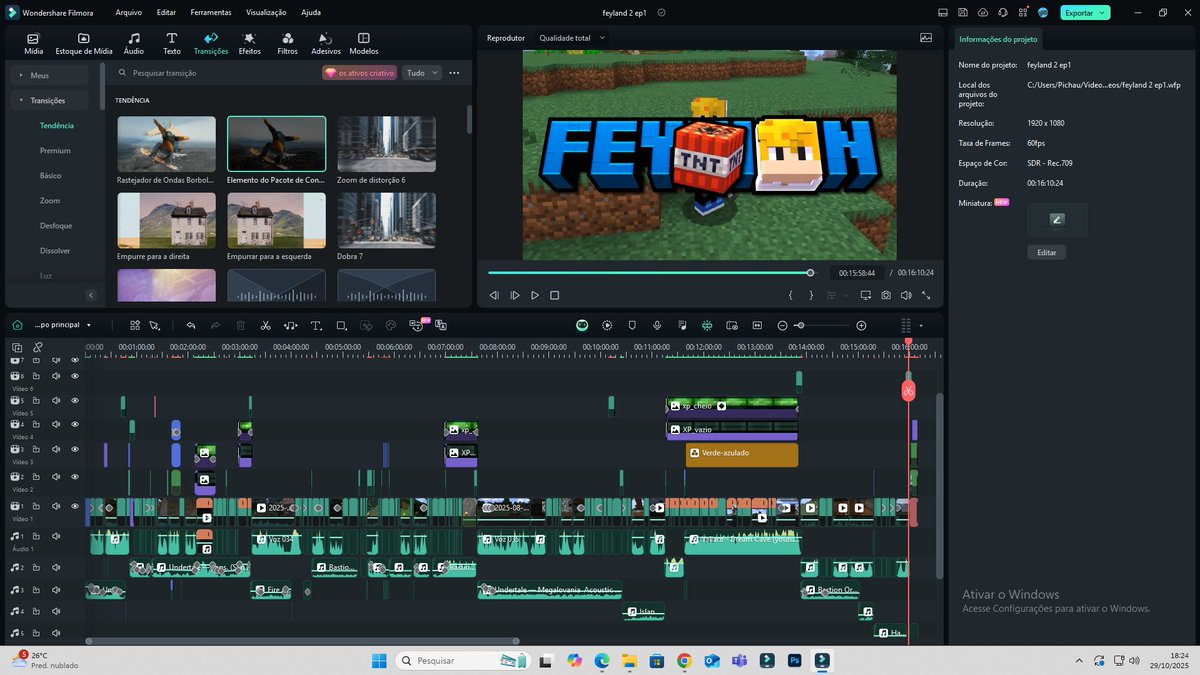Hide Video 3 track with eye icon
1200x675 pixels.
(x=74, y=449)
